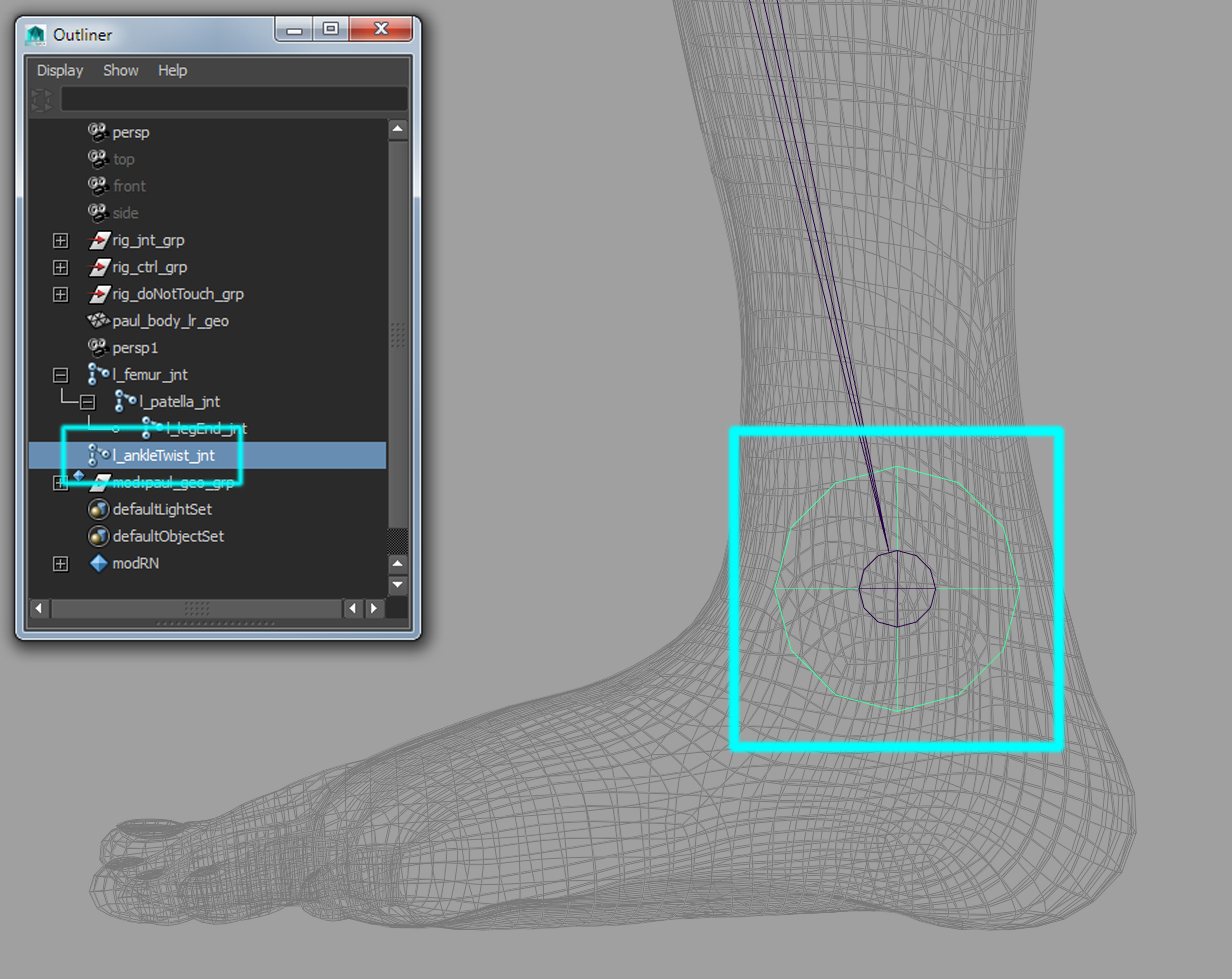The width and height of the screenshot is (1232, 979).
Task: Click the l_femur_jnt joint icon
Action: click(98, 375)
